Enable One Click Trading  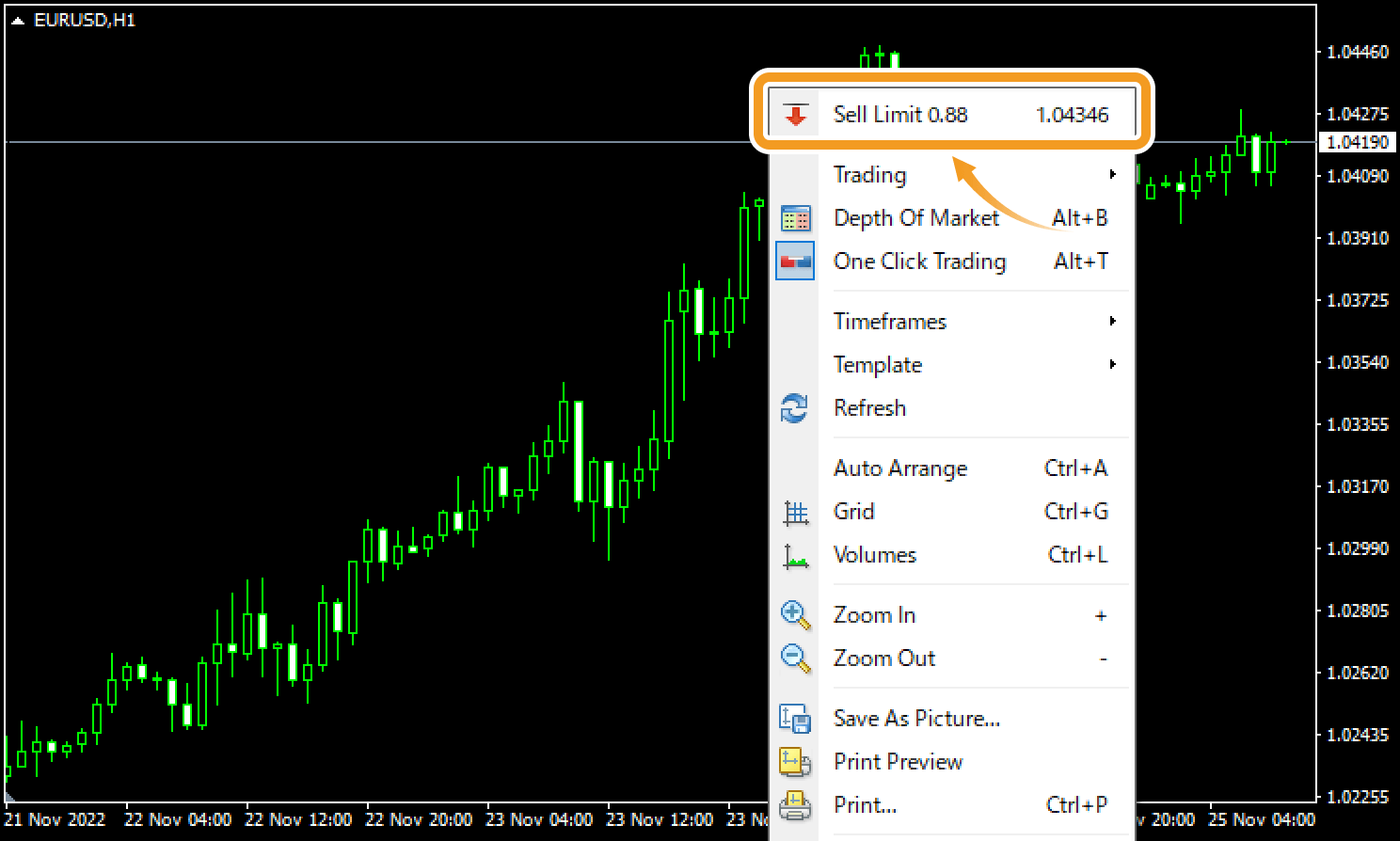coord(920,262)
